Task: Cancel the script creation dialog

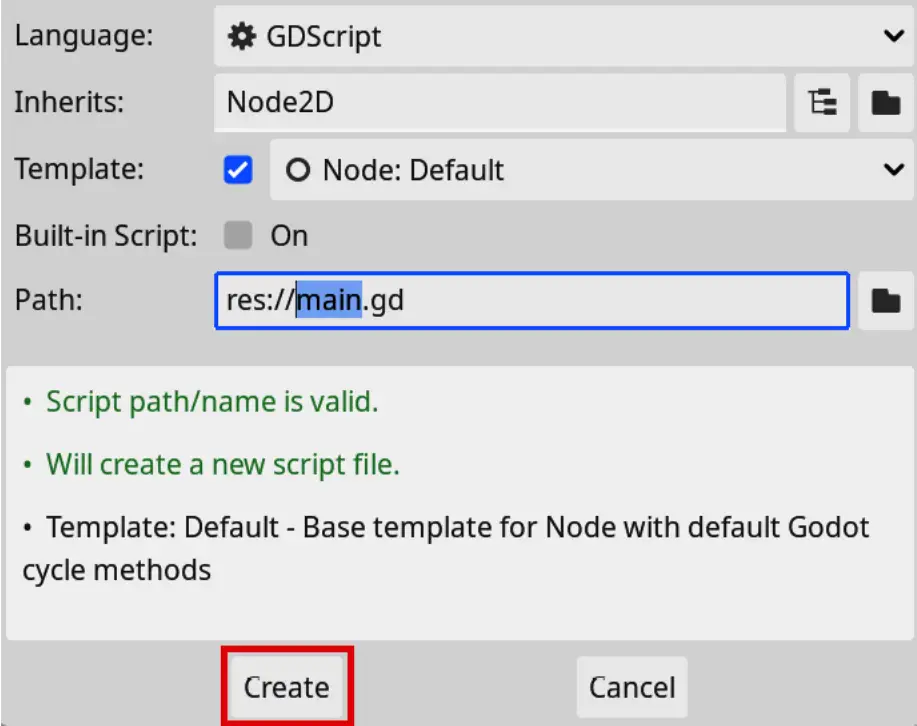Action: 631,687
